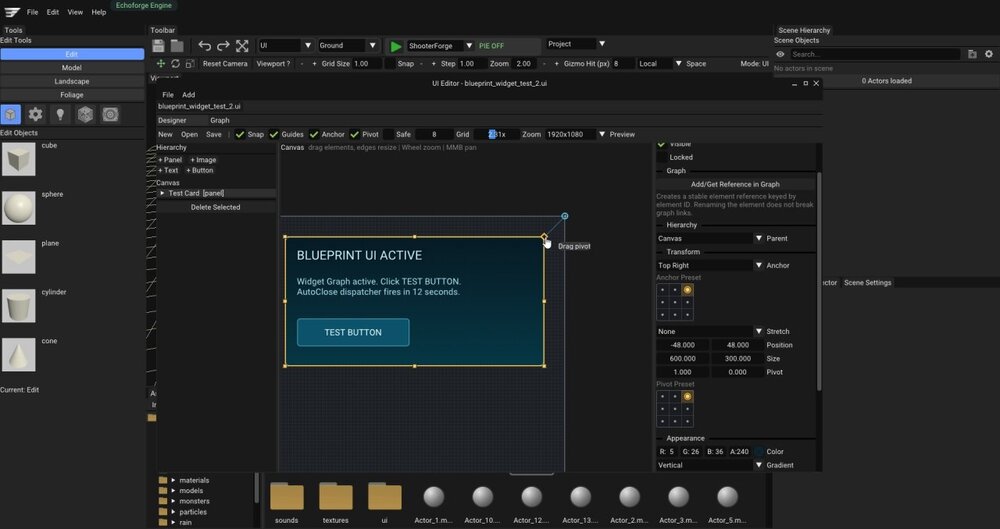Start play mode with the green play icon
This screenshot has height=529, width=1000.
396,46
